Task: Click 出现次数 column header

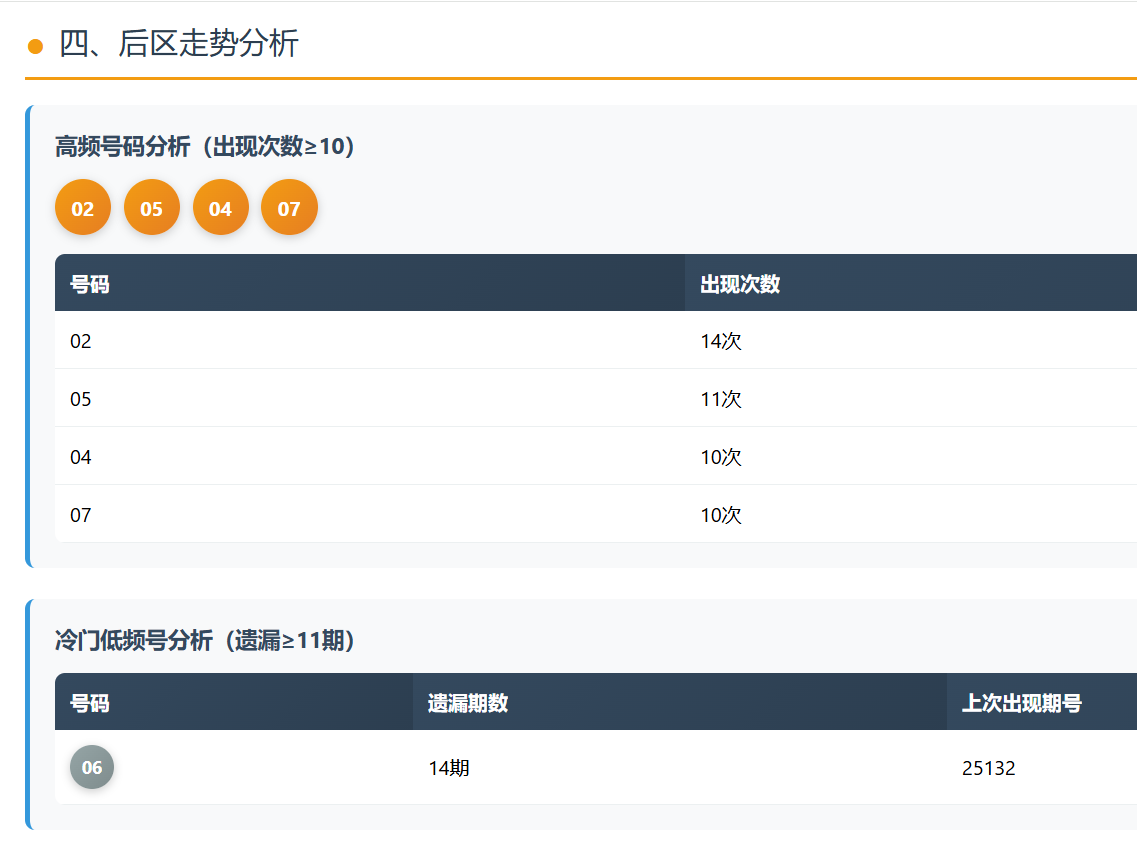Action: (740, 284)
